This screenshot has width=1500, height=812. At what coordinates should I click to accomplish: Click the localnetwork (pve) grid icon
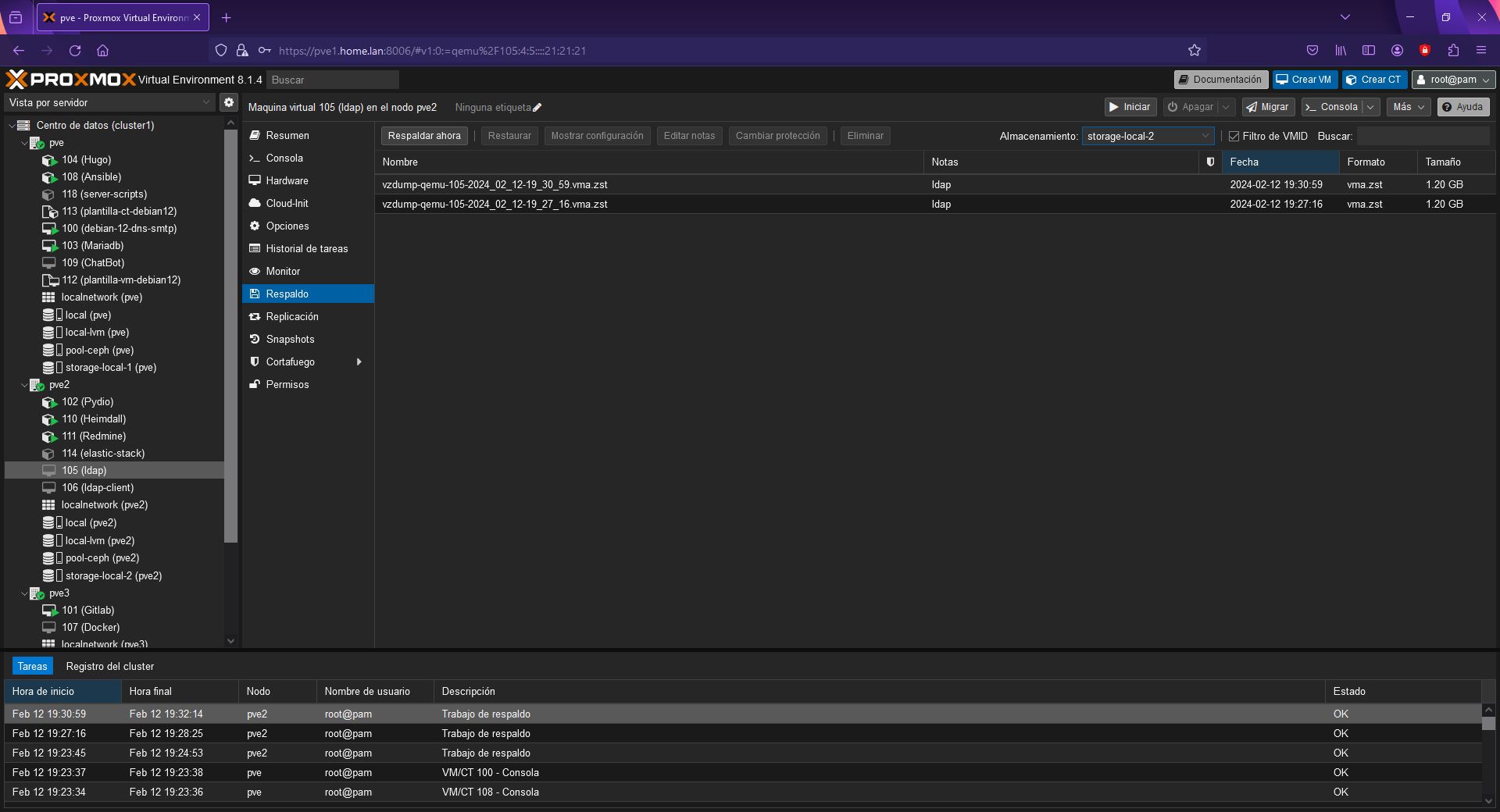click(48, 297)
